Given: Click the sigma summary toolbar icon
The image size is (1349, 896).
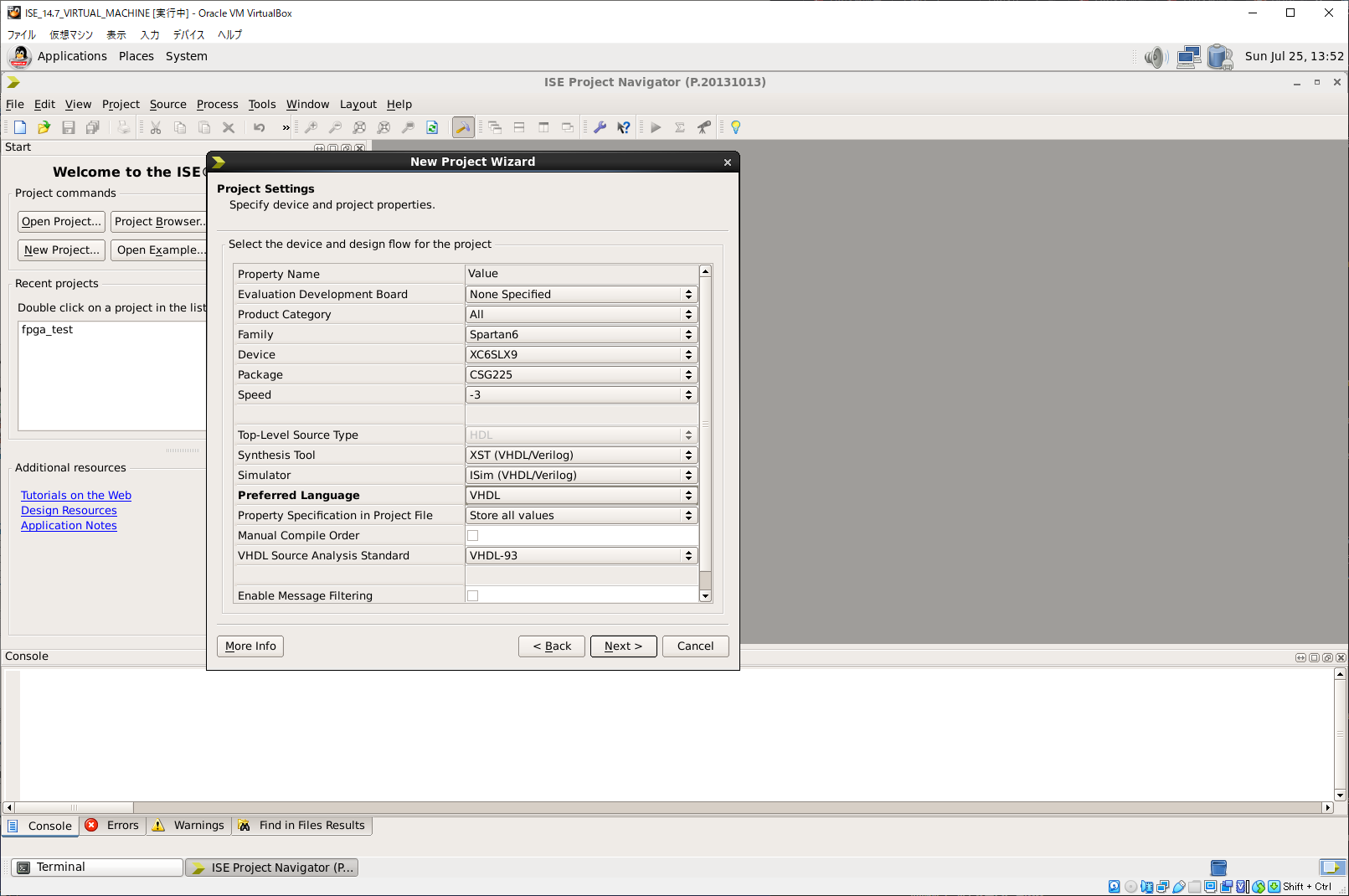Looking at the screenshot, I should (680, 127).
